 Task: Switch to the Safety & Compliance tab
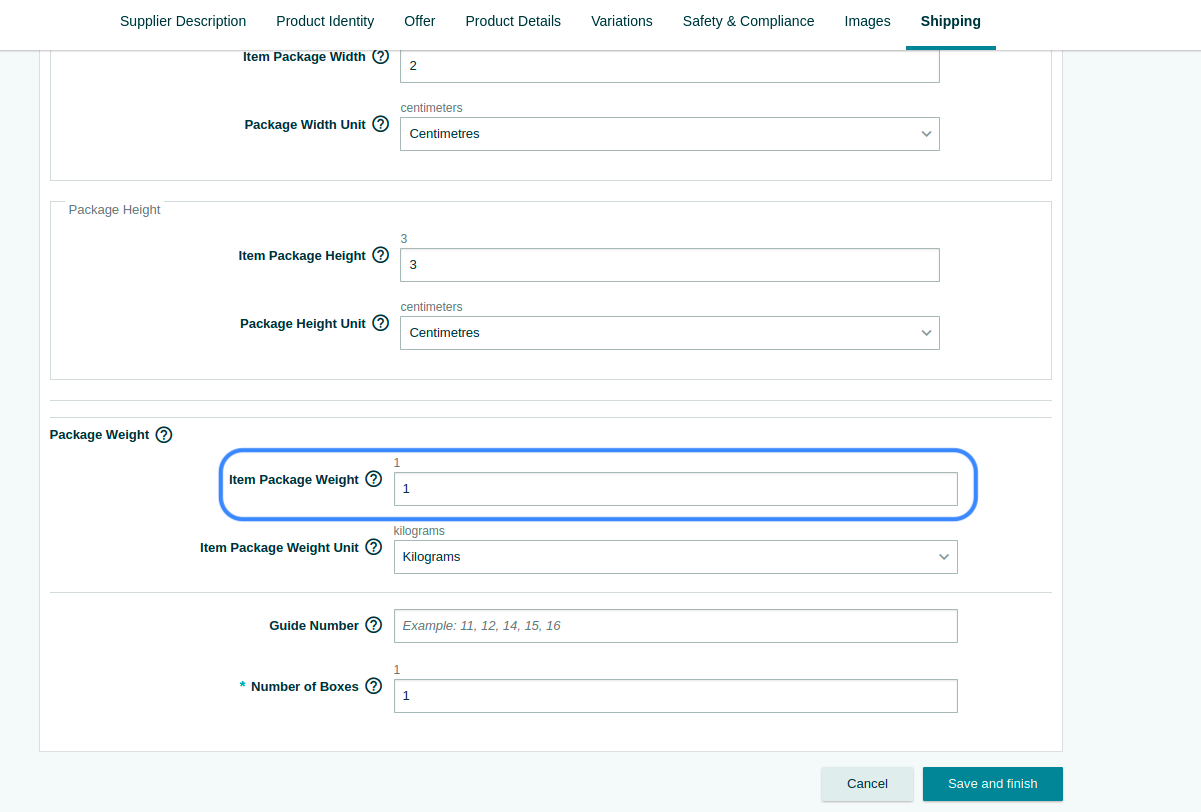(748, 21)
